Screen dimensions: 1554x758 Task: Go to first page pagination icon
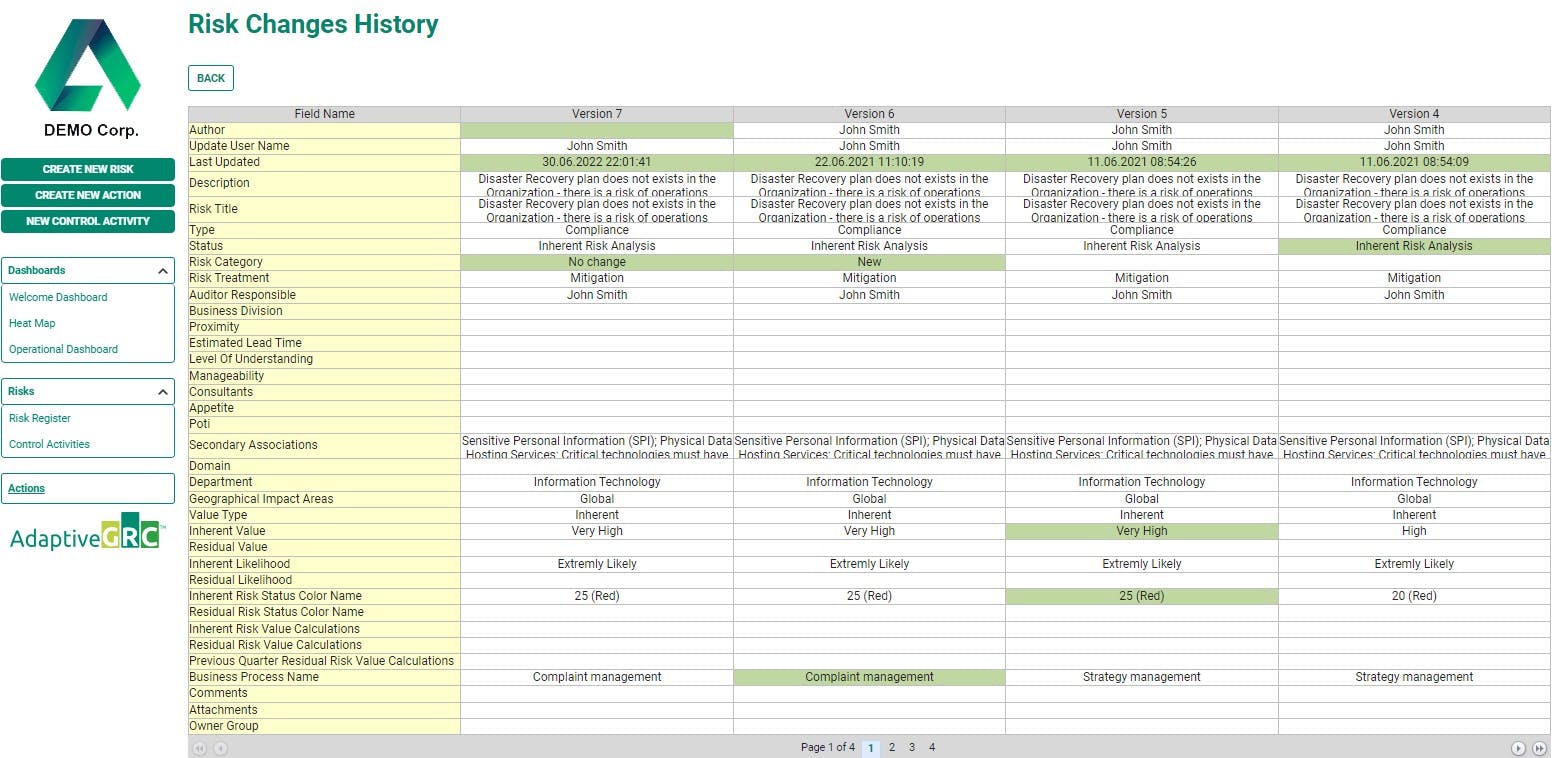point(200,748)
